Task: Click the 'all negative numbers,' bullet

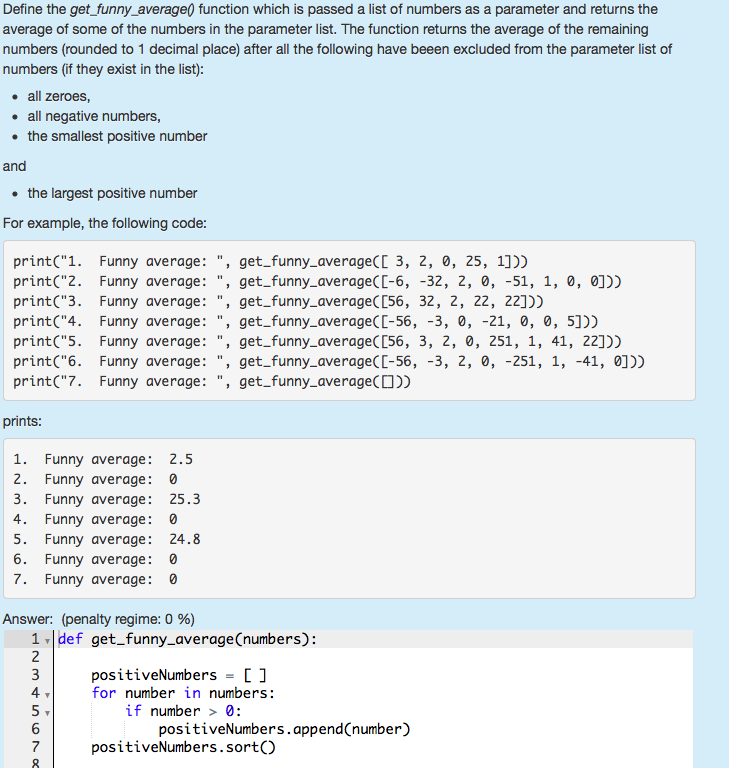Action: [x=94, y=116]
